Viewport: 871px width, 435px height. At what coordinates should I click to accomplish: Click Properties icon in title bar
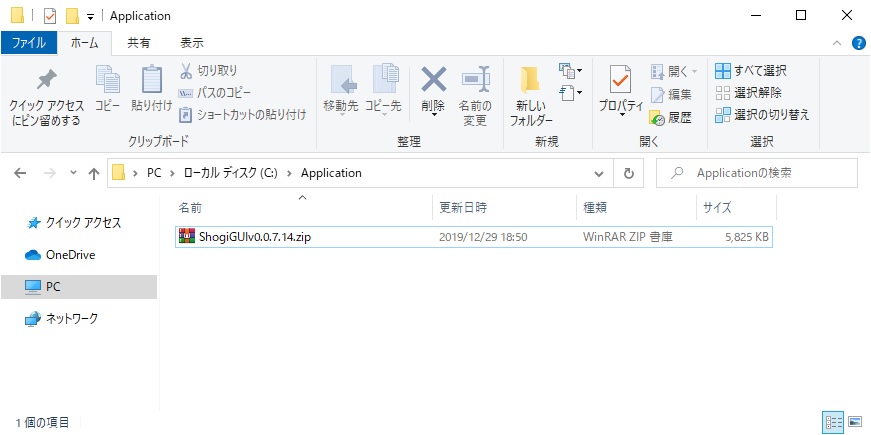tap(50, 16)
